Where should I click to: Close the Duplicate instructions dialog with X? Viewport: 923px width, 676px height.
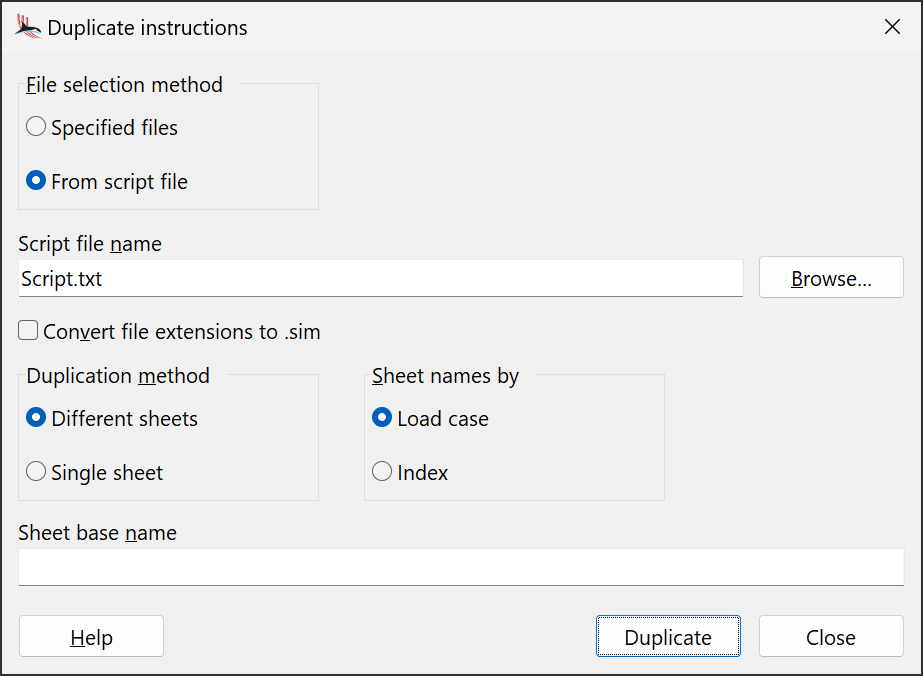click(892, 27)
